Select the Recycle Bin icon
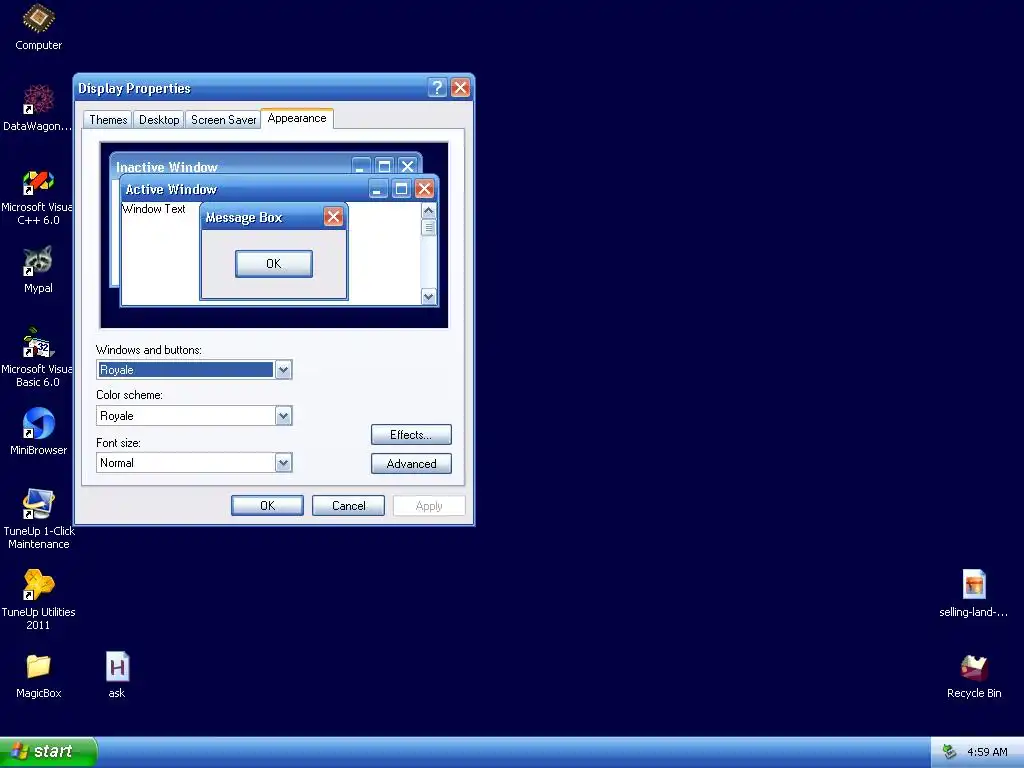This screenshot has height=768, width=1024. [x=974, y=676]
